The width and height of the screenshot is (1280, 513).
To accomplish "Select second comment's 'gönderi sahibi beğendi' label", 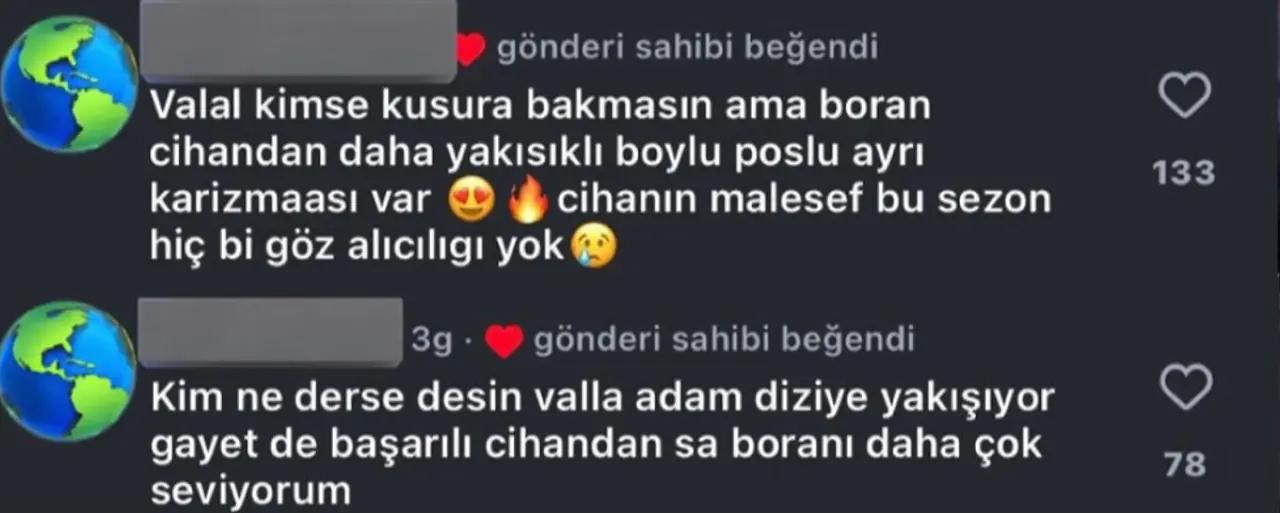I will [x=724, y=341].
